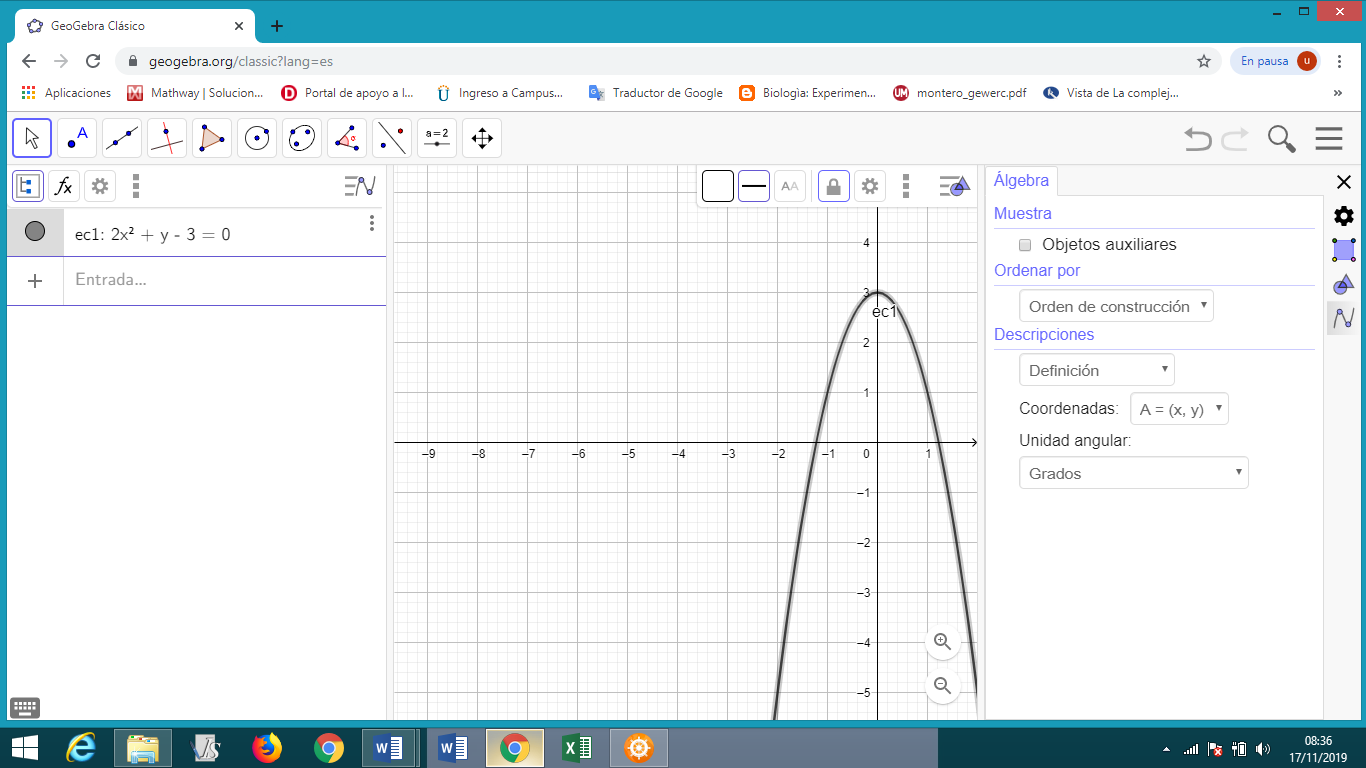Image resolution: width=1366 pixels, height=768 pixels.
Task: Switch to the Álgebra tab
Action: coord(1021,180)
